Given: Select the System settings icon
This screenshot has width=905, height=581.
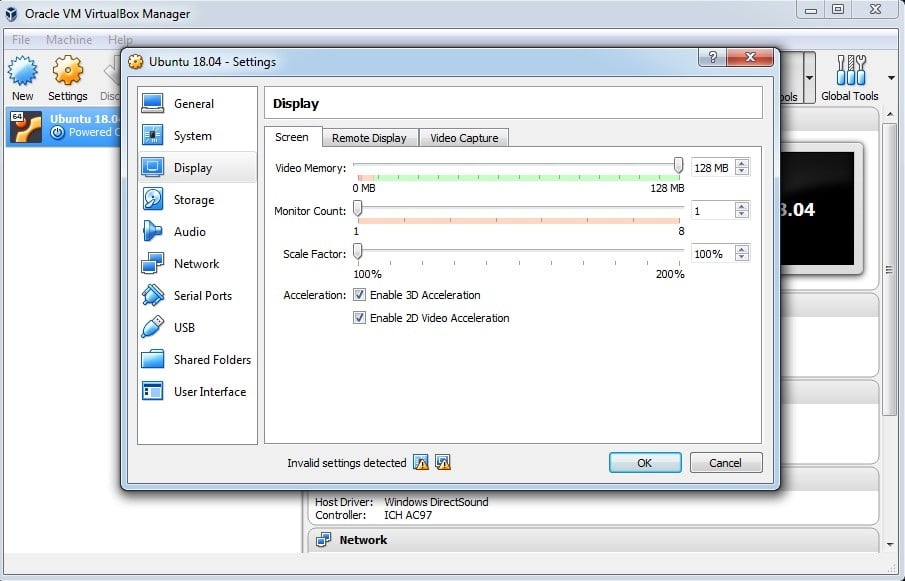Looking at the screenshot, I should point(153,136).
